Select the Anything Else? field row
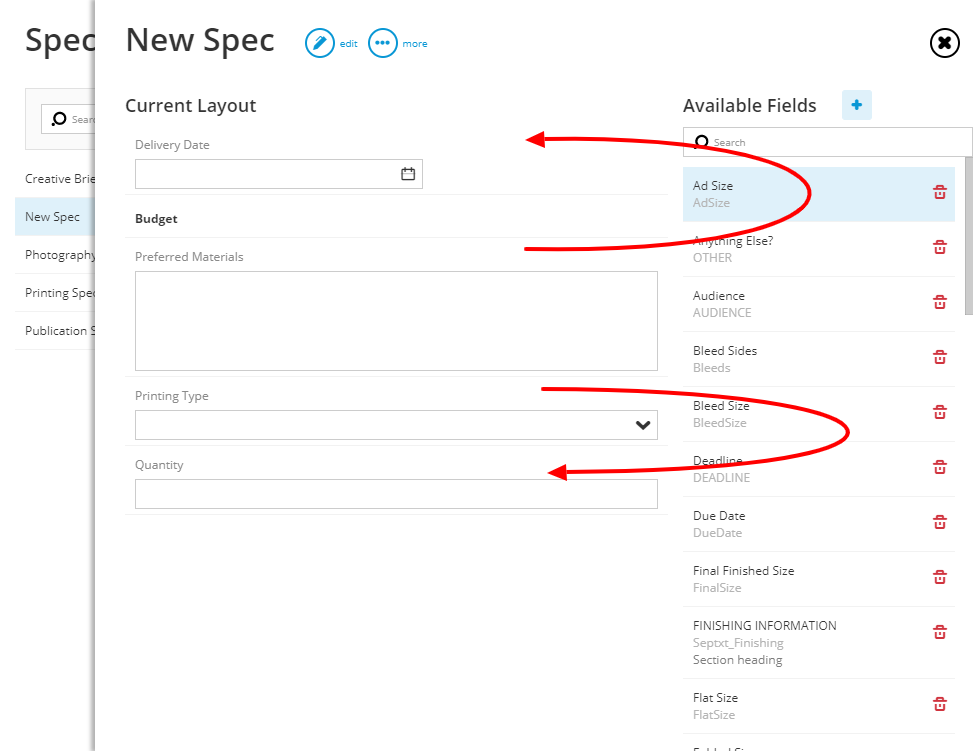Image resolution: width=978 pixels, height=751 pixels. (819, 249)
